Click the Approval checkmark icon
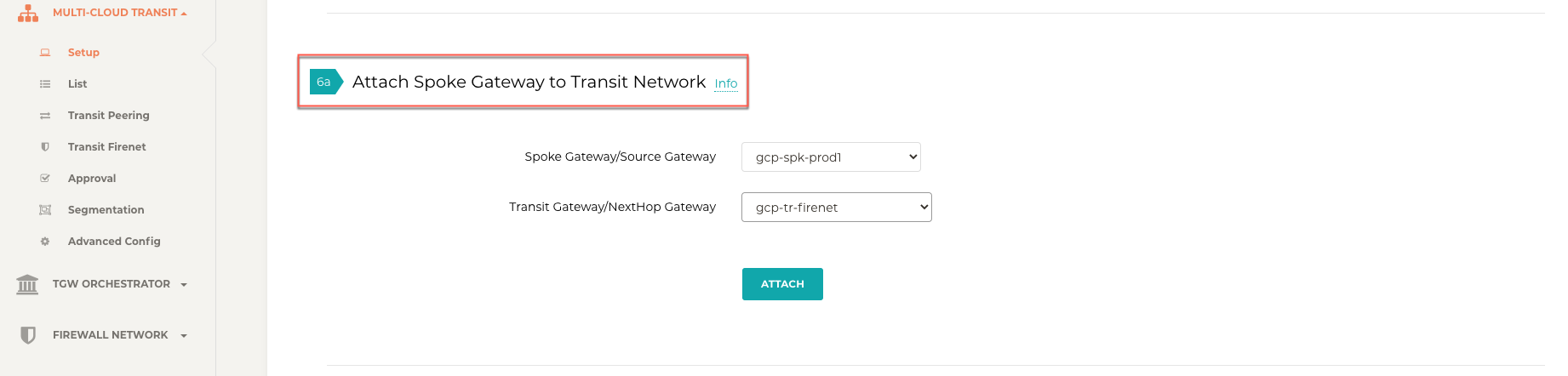This screenshot has height=376, width=1568. [45, 179]
